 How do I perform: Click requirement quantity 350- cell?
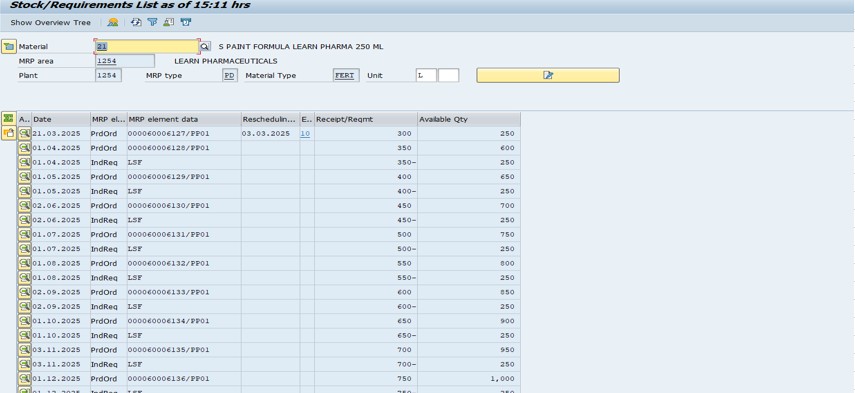pos(366,162)
